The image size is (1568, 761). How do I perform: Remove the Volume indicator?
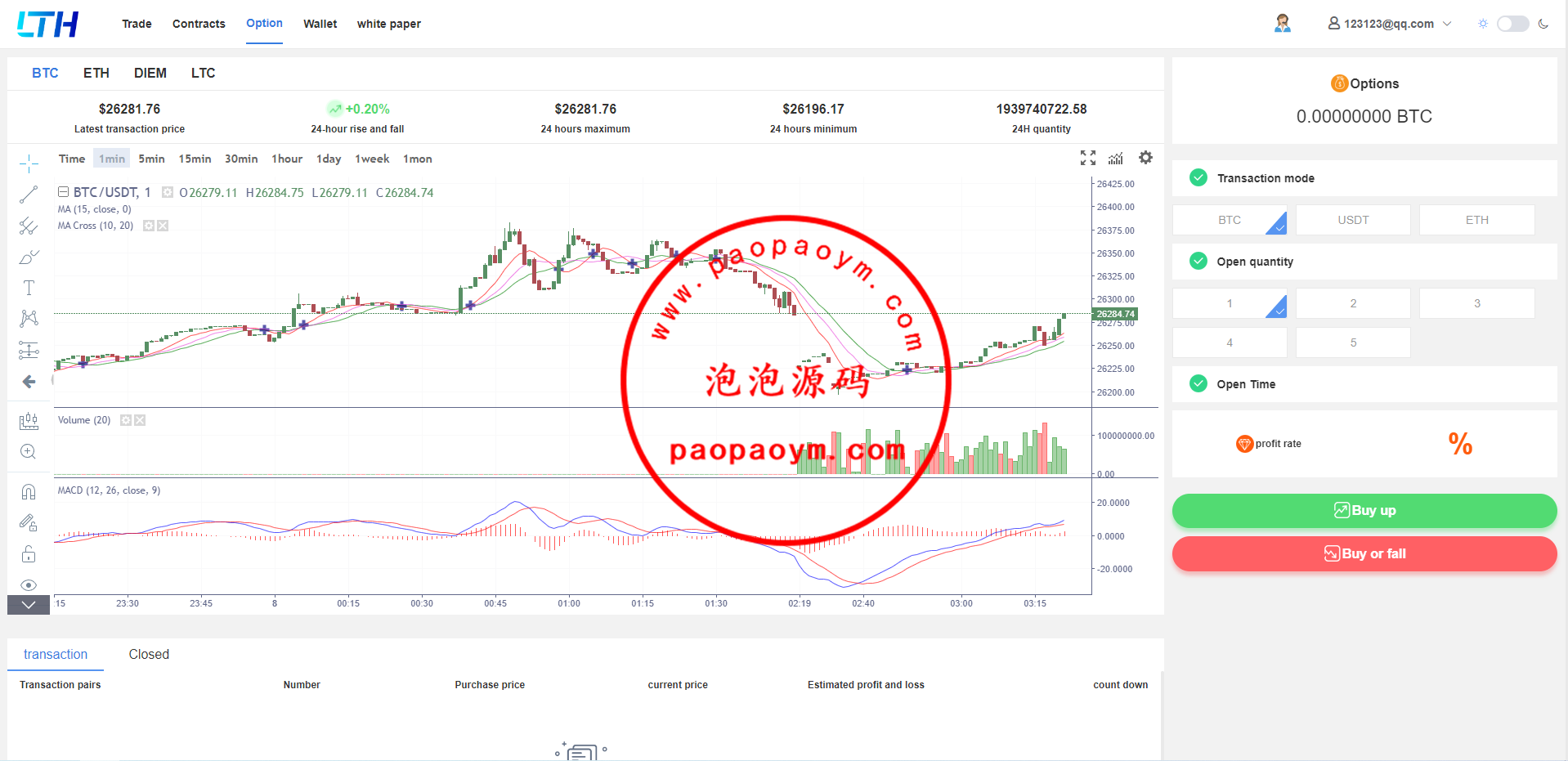coord(140,420)
